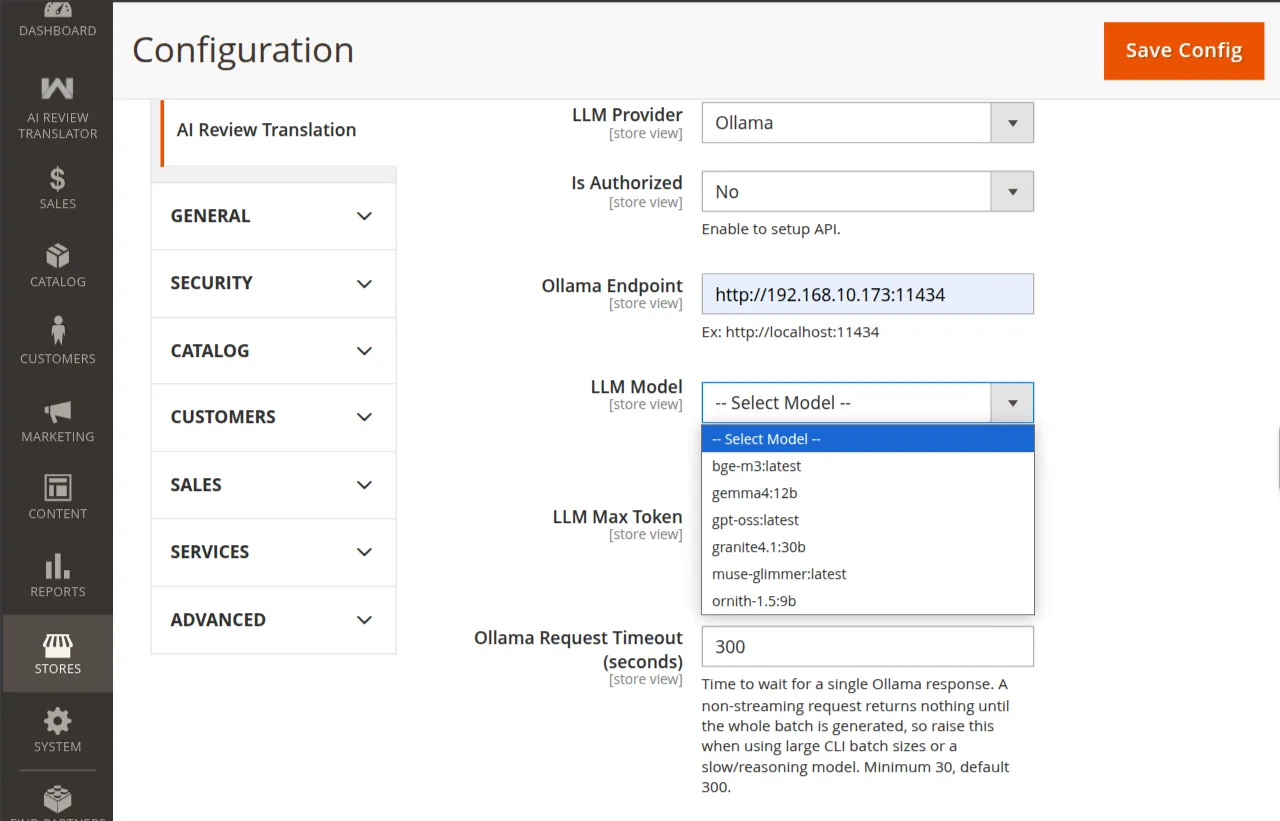Image resolution: width=1280 pixels, height=821 pixels.
Task: Choose the '-- Select Model --' option
Action: (x=867, y=439)
